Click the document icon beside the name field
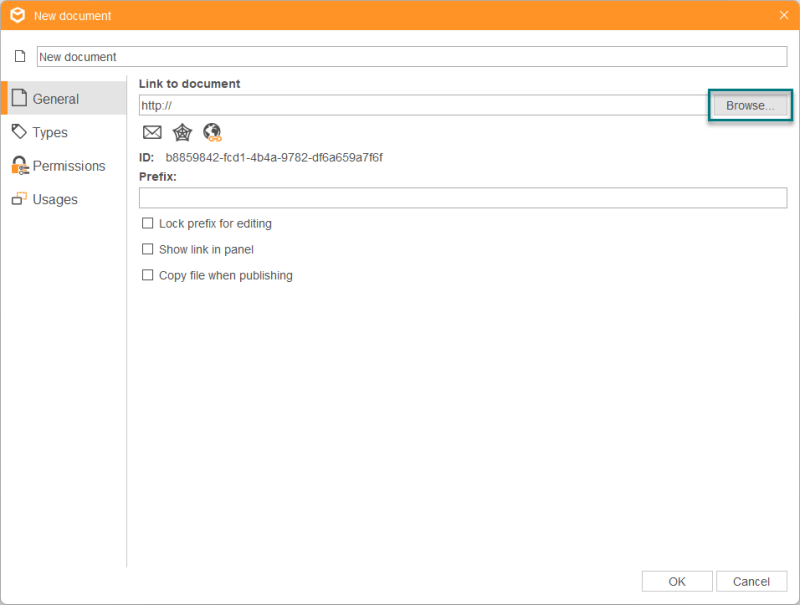Screen dimensions: 800x605 coord(19,56)
